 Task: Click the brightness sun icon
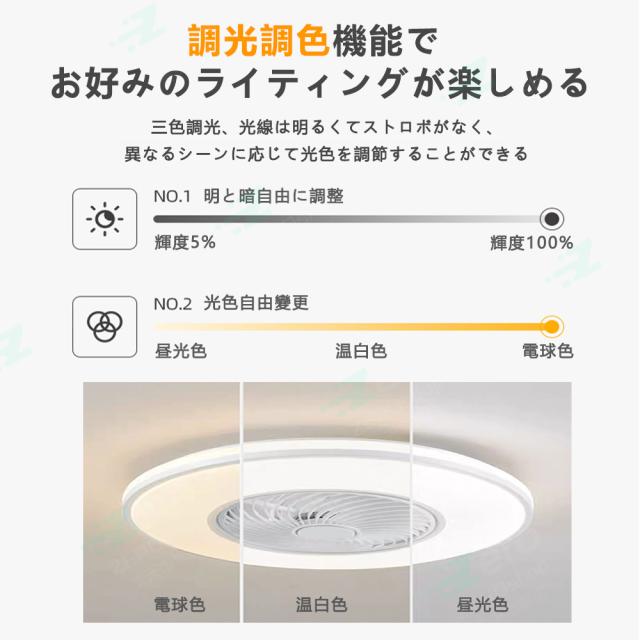(104, 219)
